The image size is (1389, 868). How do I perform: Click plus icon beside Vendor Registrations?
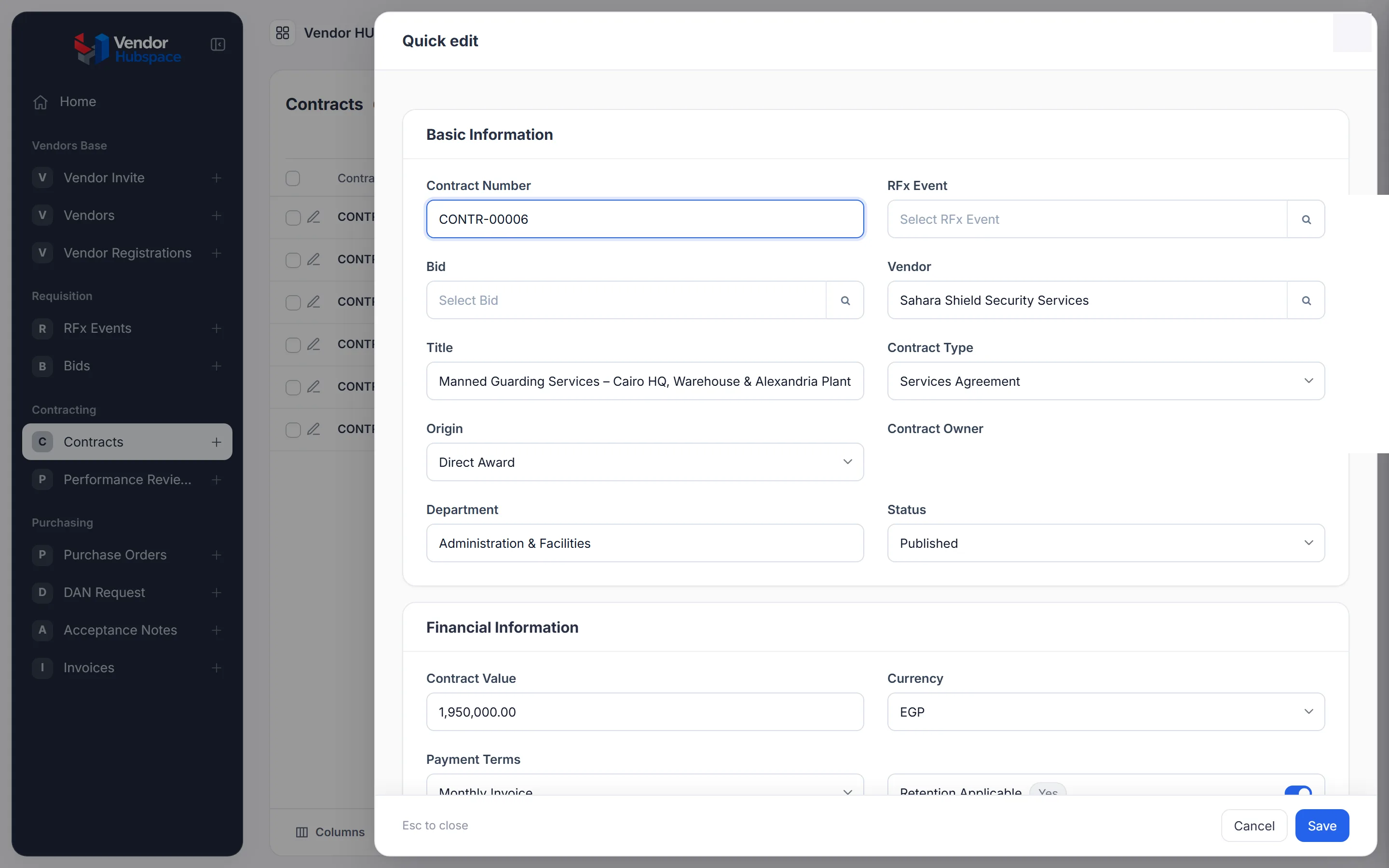coord(217,253)
